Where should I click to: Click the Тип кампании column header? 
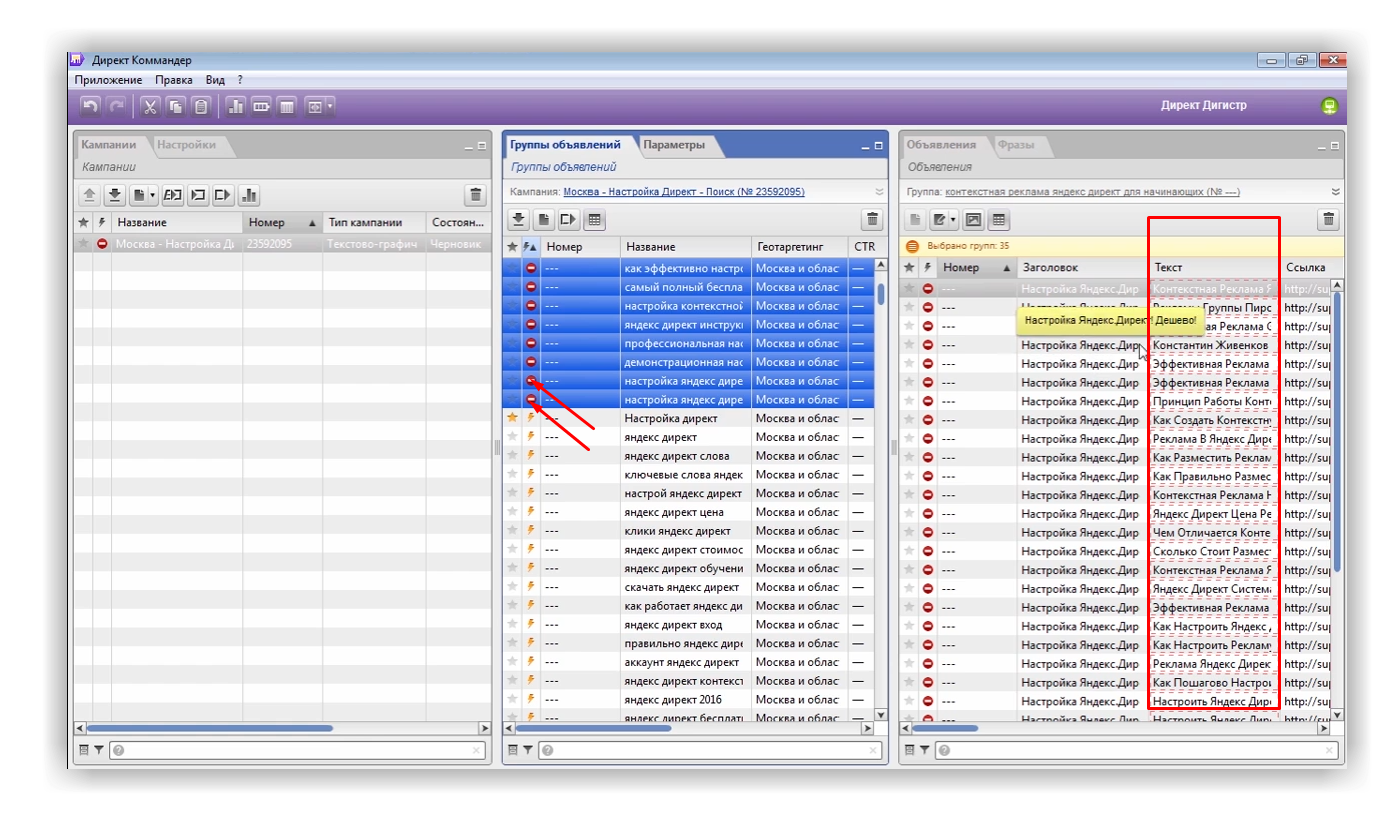pyautogui.click(x=373, y=222)
